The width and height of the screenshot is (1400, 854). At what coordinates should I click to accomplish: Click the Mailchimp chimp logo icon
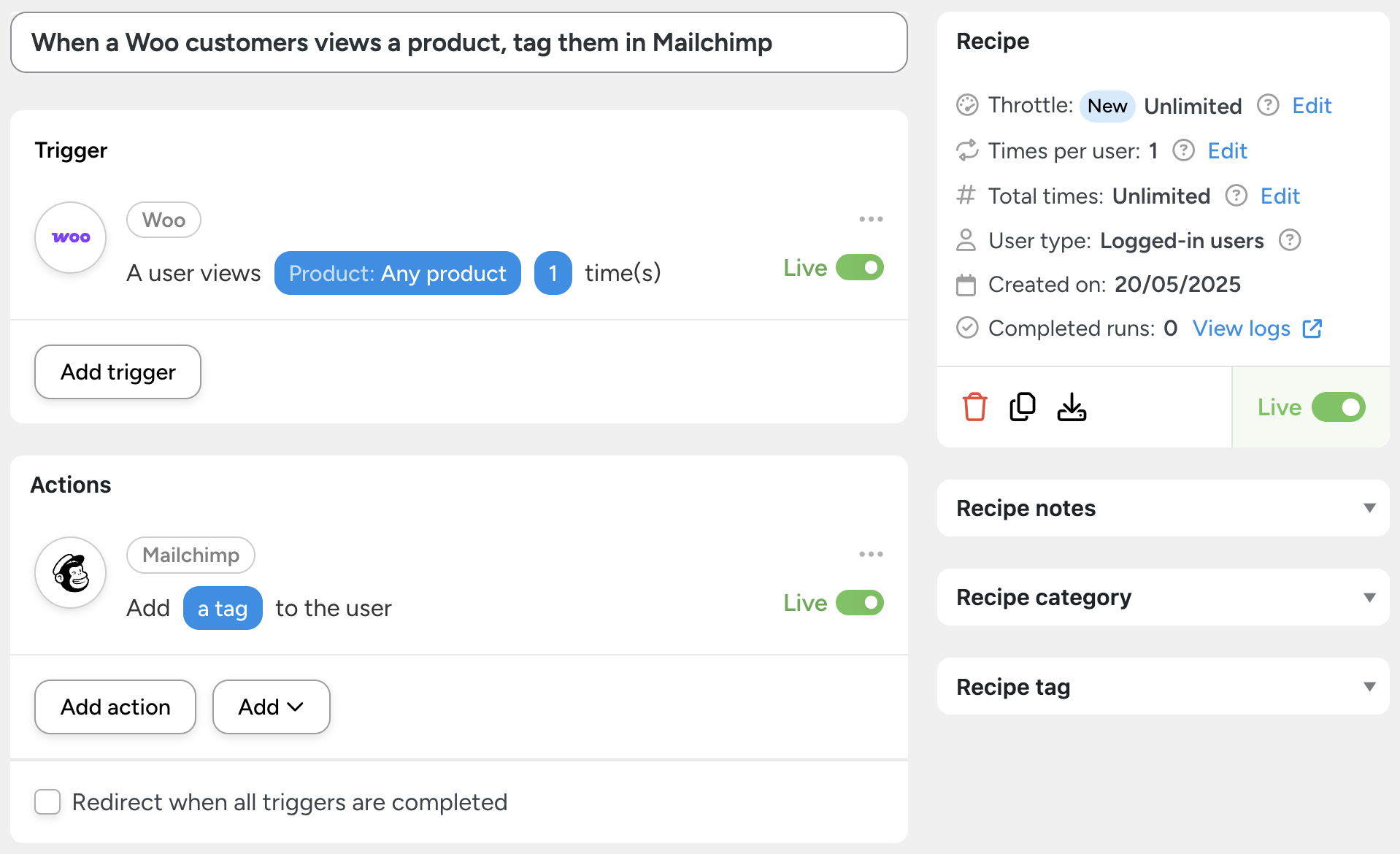point(71,572)
